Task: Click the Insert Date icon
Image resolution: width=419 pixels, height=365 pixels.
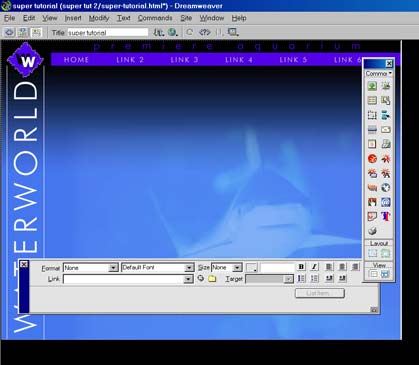Action: click(x=372, y=144)
